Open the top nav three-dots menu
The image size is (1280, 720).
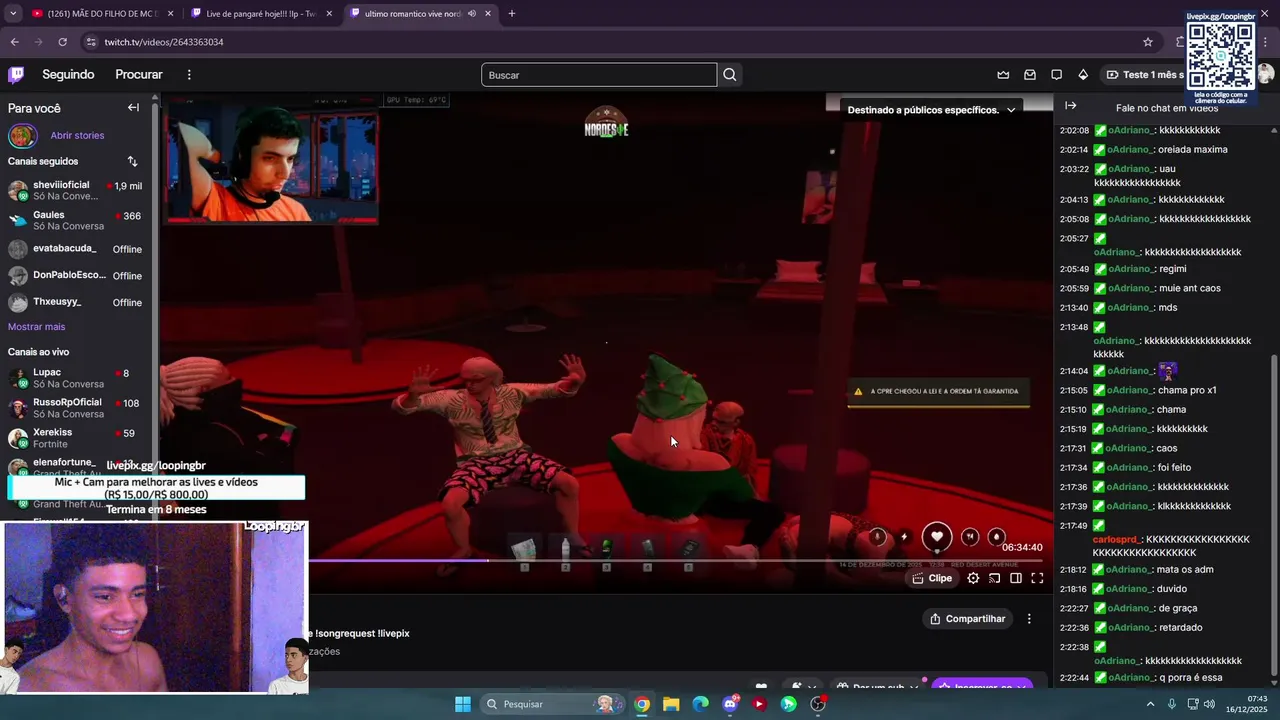[x=189, y=75]
